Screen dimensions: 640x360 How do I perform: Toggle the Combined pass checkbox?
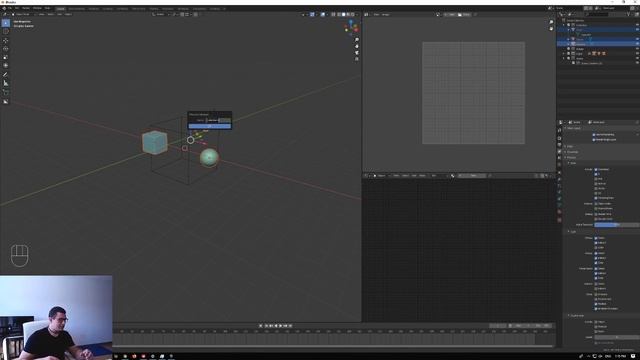pos(596,169)
